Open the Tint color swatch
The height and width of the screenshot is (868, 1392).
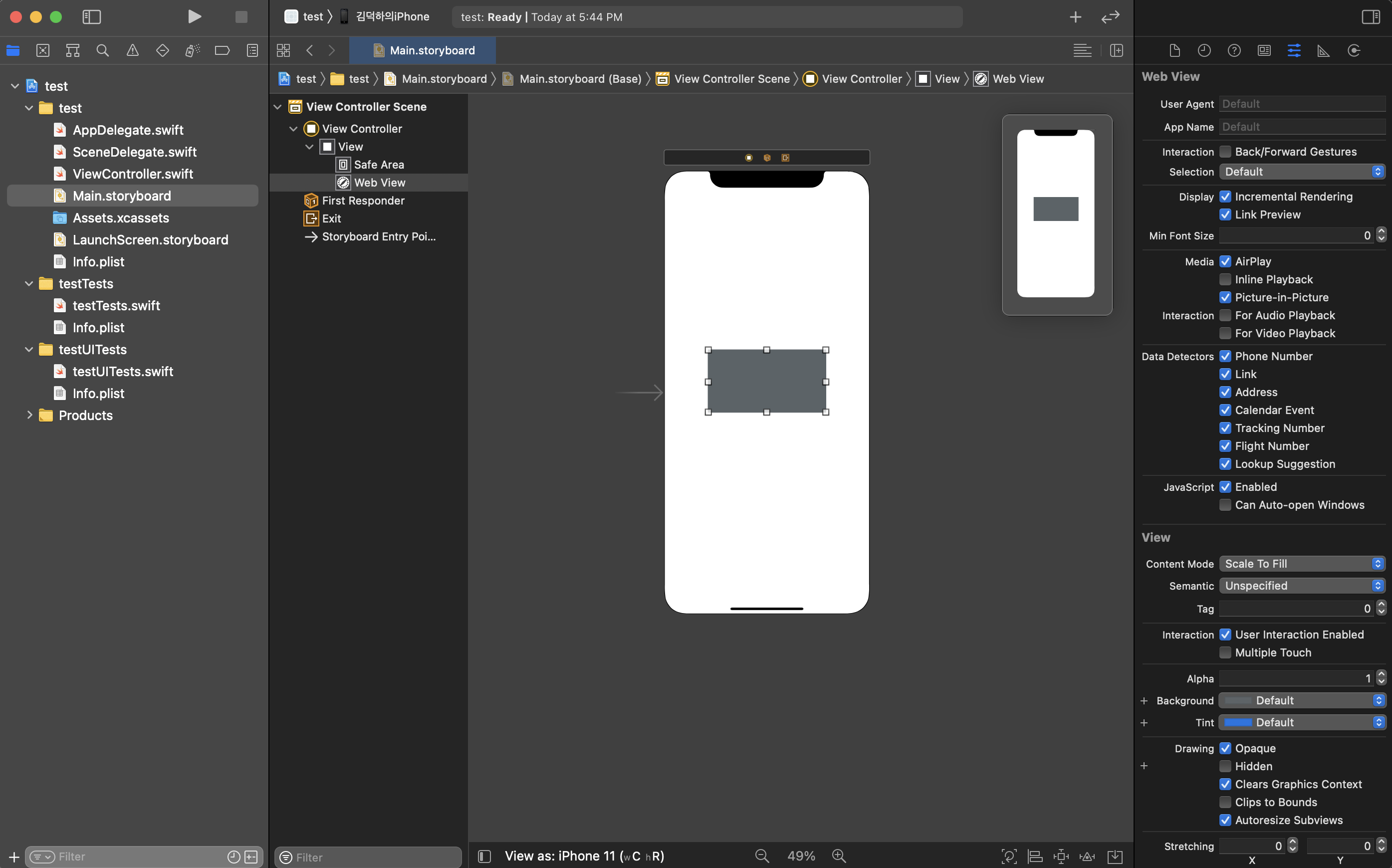(x=1238, y=722)
